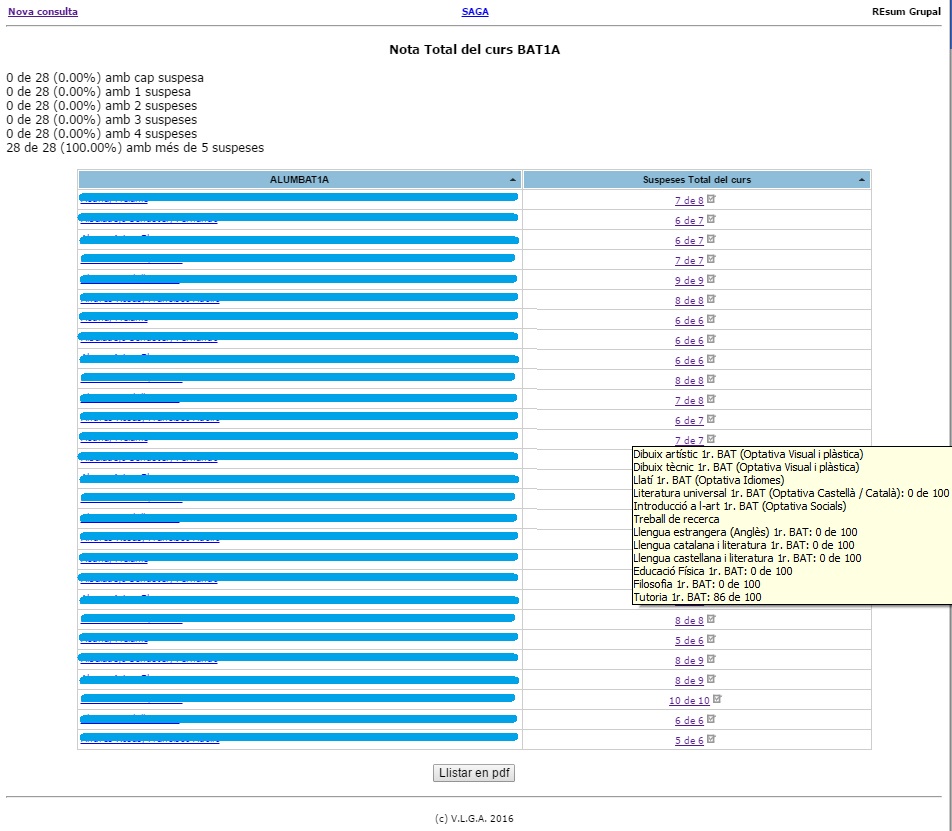
Task: Click the "Llistar en pdf" button
Action: (474, 773)
